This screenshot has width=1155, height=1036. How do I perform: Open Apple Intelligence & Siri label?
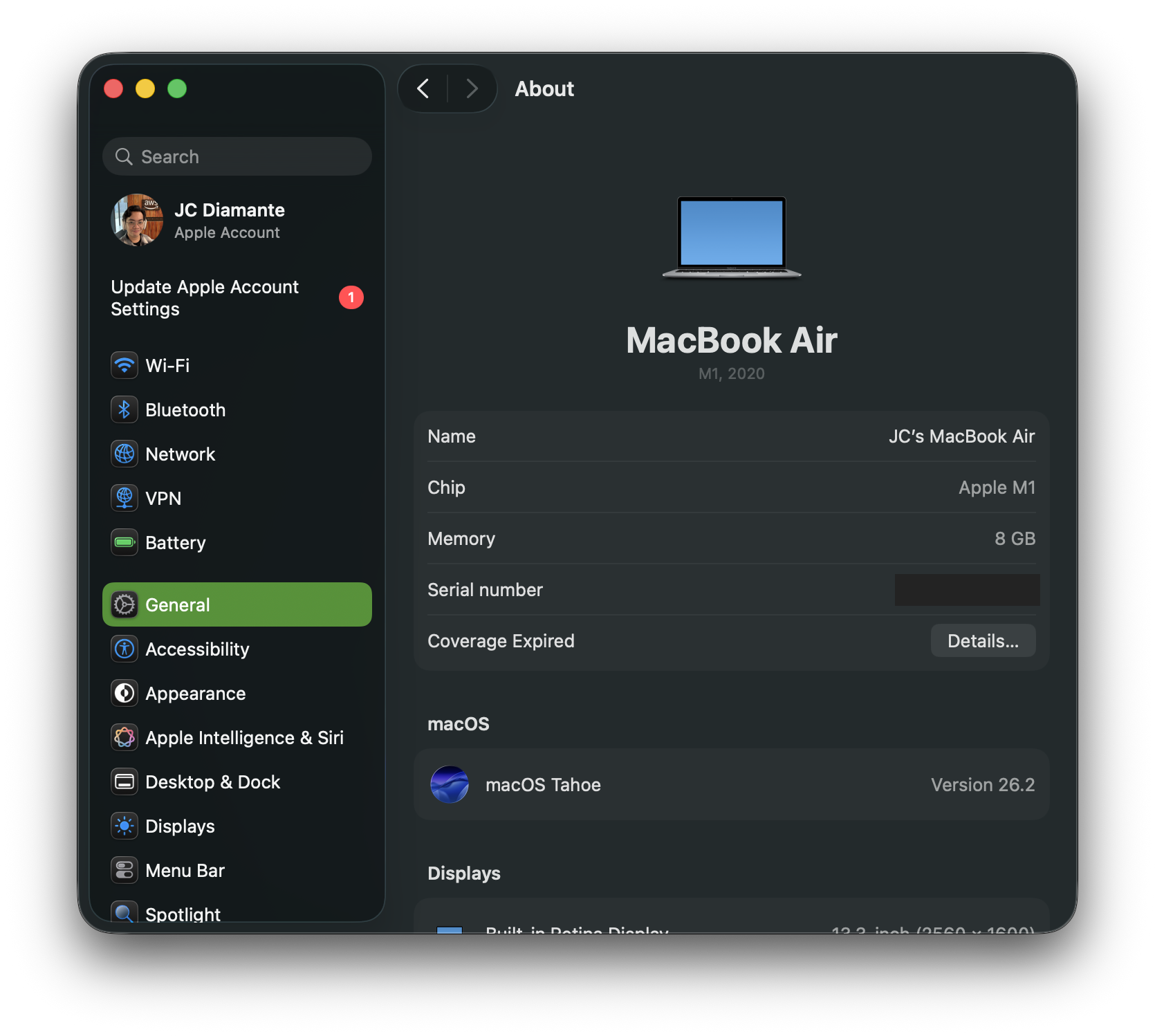tap(245, 737)
